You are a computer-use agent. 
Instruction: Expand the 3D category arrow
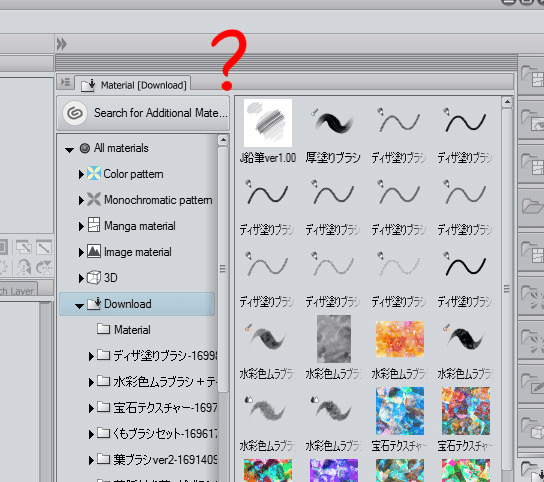pos(81,278)
